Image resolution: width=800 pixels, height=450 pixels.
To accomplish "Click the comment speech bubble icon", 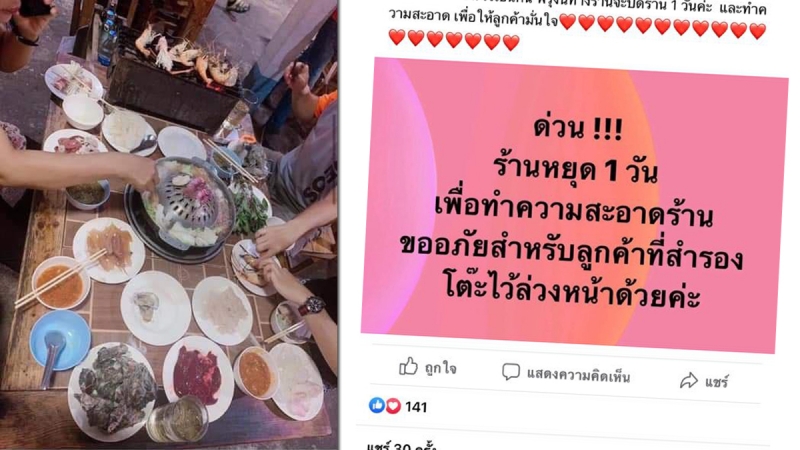I will [510, 371].
